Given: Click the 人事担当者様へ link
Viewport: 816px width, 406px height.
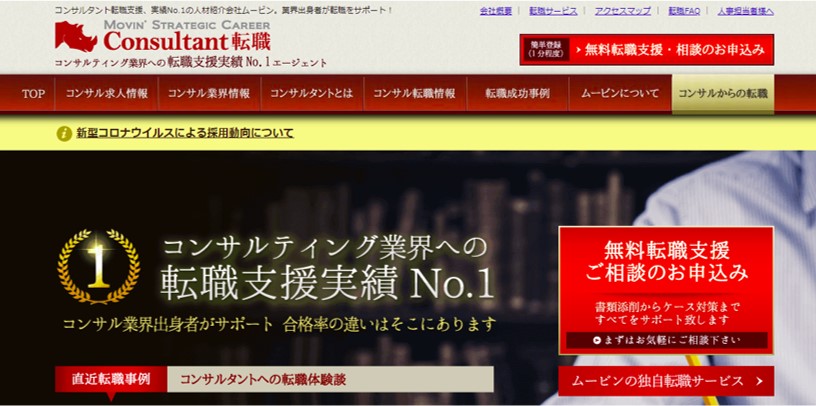Looking at the screenshot, I should (x=745, y=11).
